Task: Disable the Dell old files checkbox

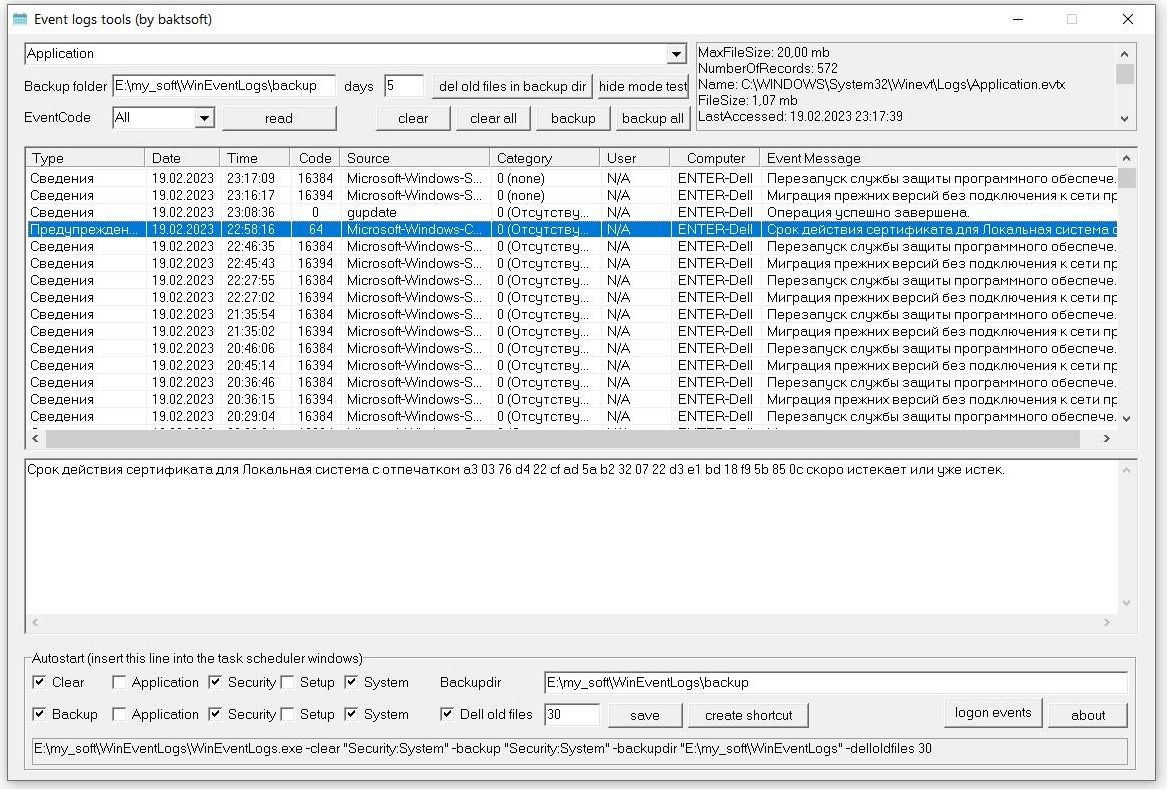Action: pyautogui.click(x=446, y=714)
